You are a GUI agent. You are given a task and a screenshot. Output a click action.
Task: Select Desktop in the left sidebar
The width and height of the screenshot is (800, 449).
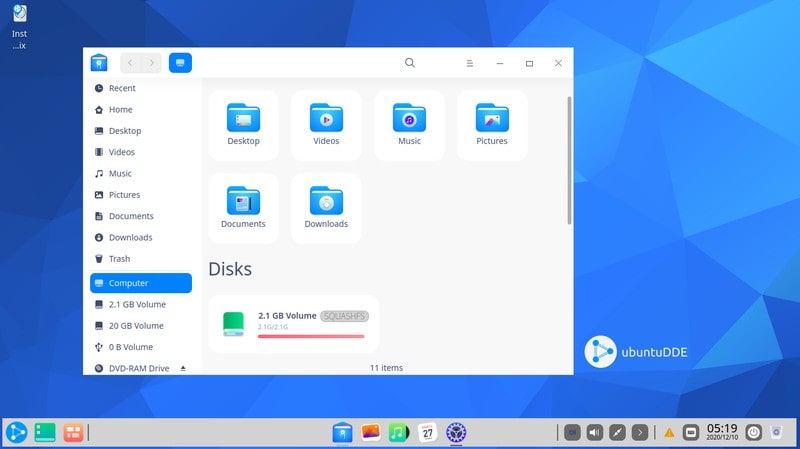tap(140, 131)
